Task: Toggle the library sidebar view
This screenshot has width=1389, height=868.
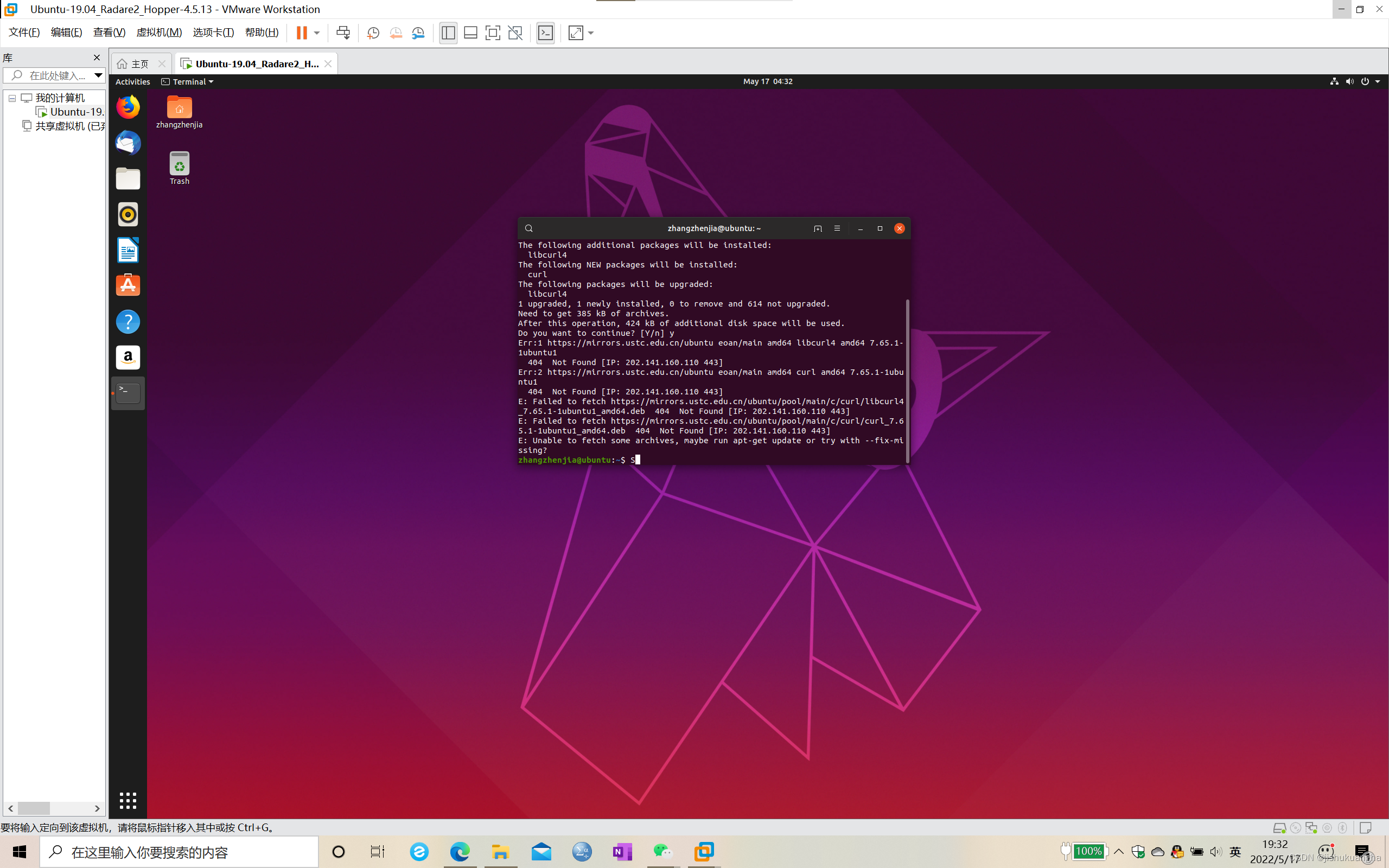Action: [x=448, y=33]
